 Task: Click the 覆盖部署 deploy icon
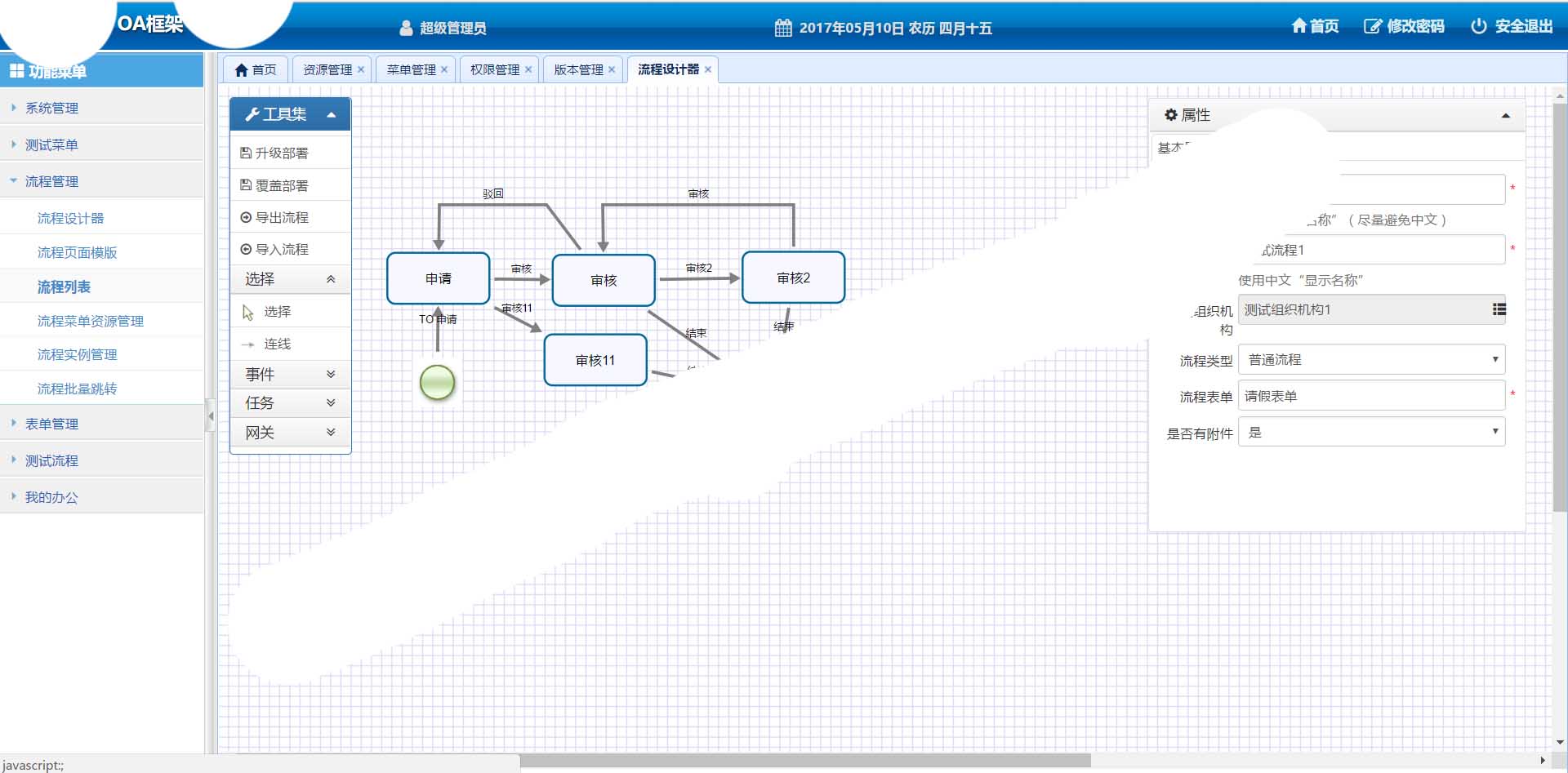pyautogui.click(x=246, y=185)
